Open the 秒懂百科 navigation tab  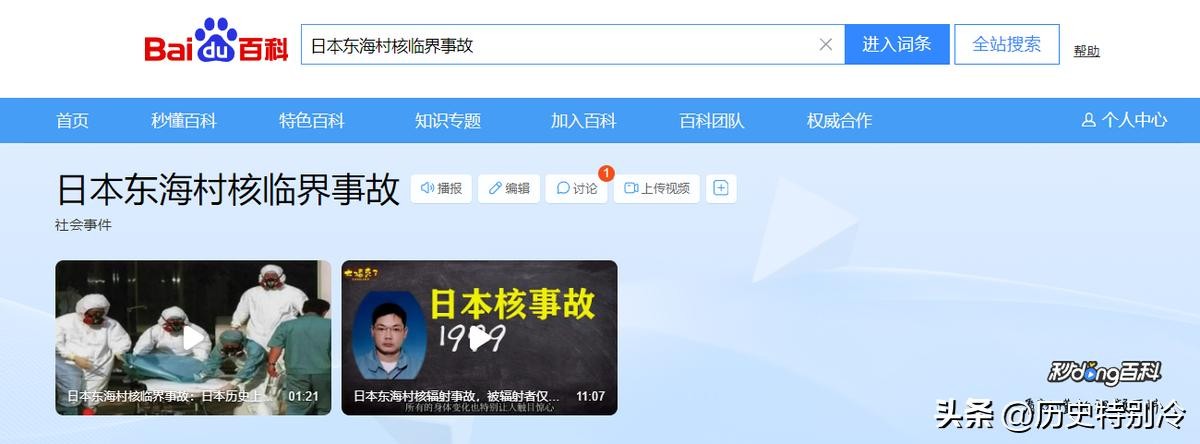[184, 120]
